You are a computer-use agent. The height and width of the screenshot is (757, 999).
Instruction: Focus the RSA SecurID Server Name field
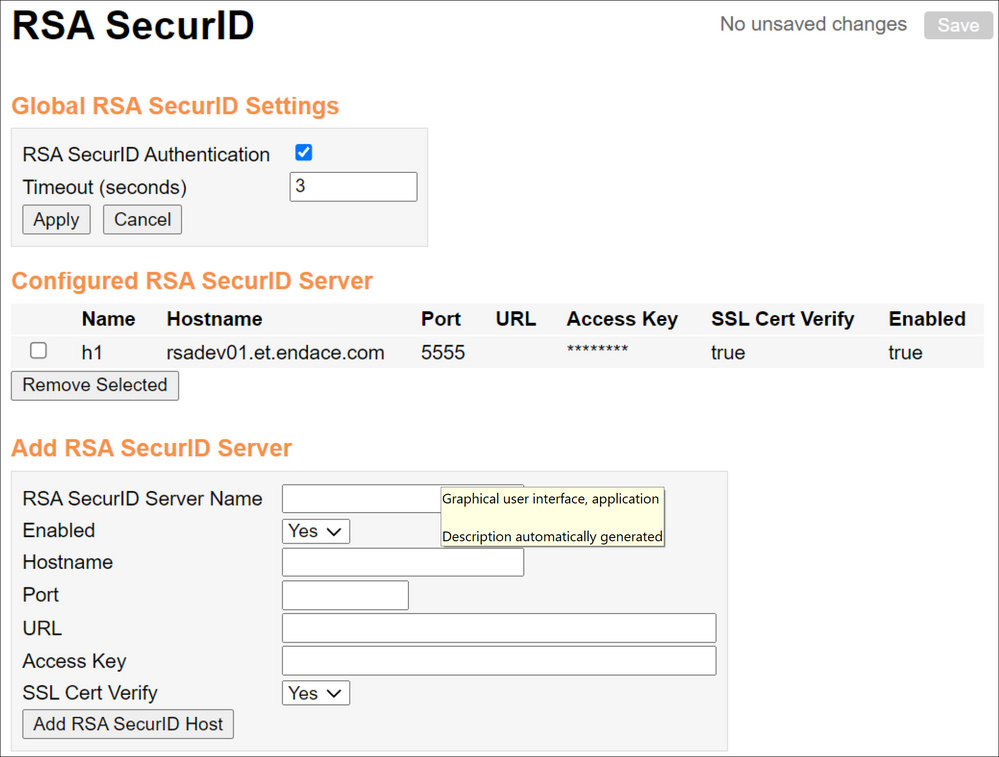coord(360,499)
